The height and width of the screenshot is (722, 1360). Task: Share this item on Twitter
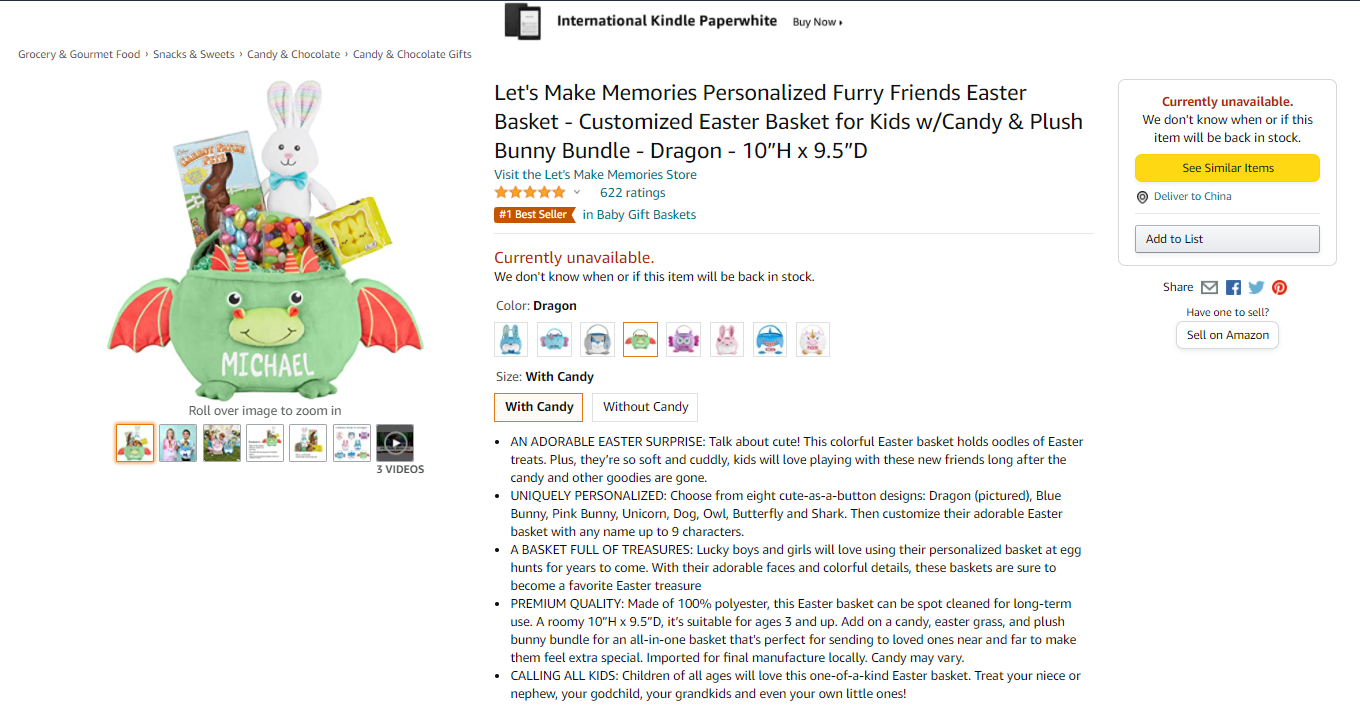pos(1256,287)
